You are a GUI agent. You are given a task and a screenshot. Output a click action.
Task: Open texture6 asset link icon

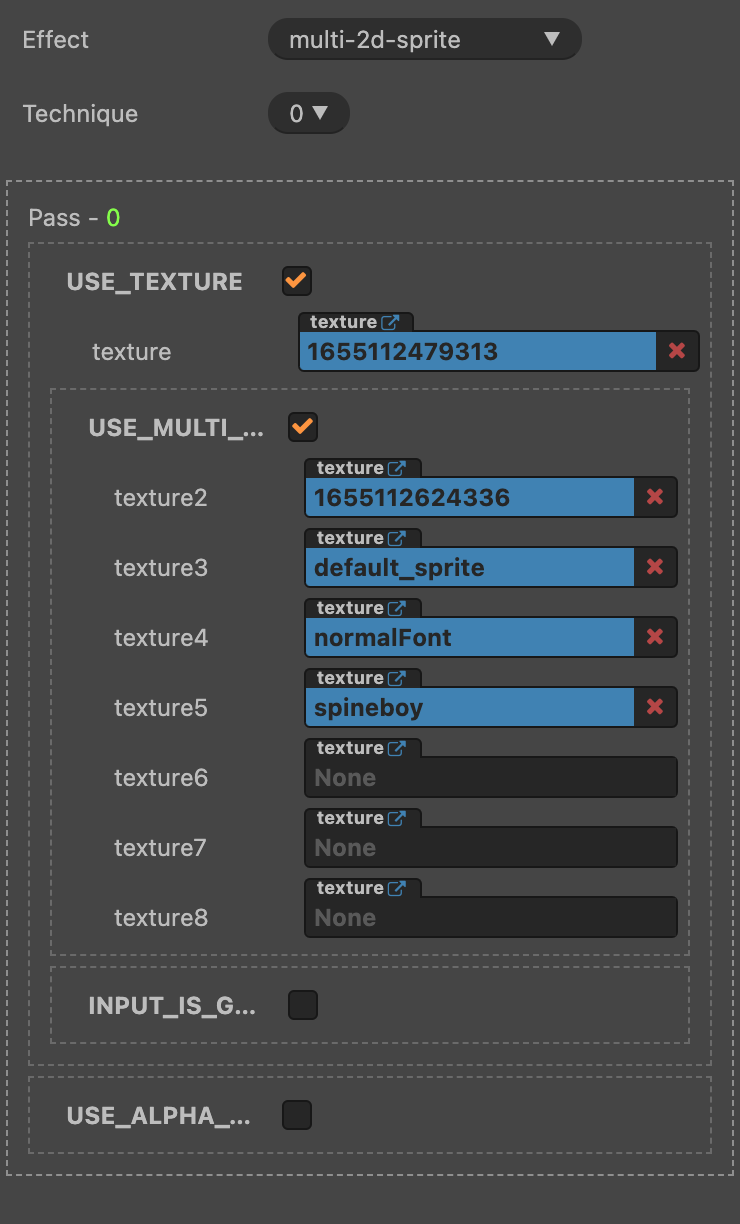click(398, 748)
